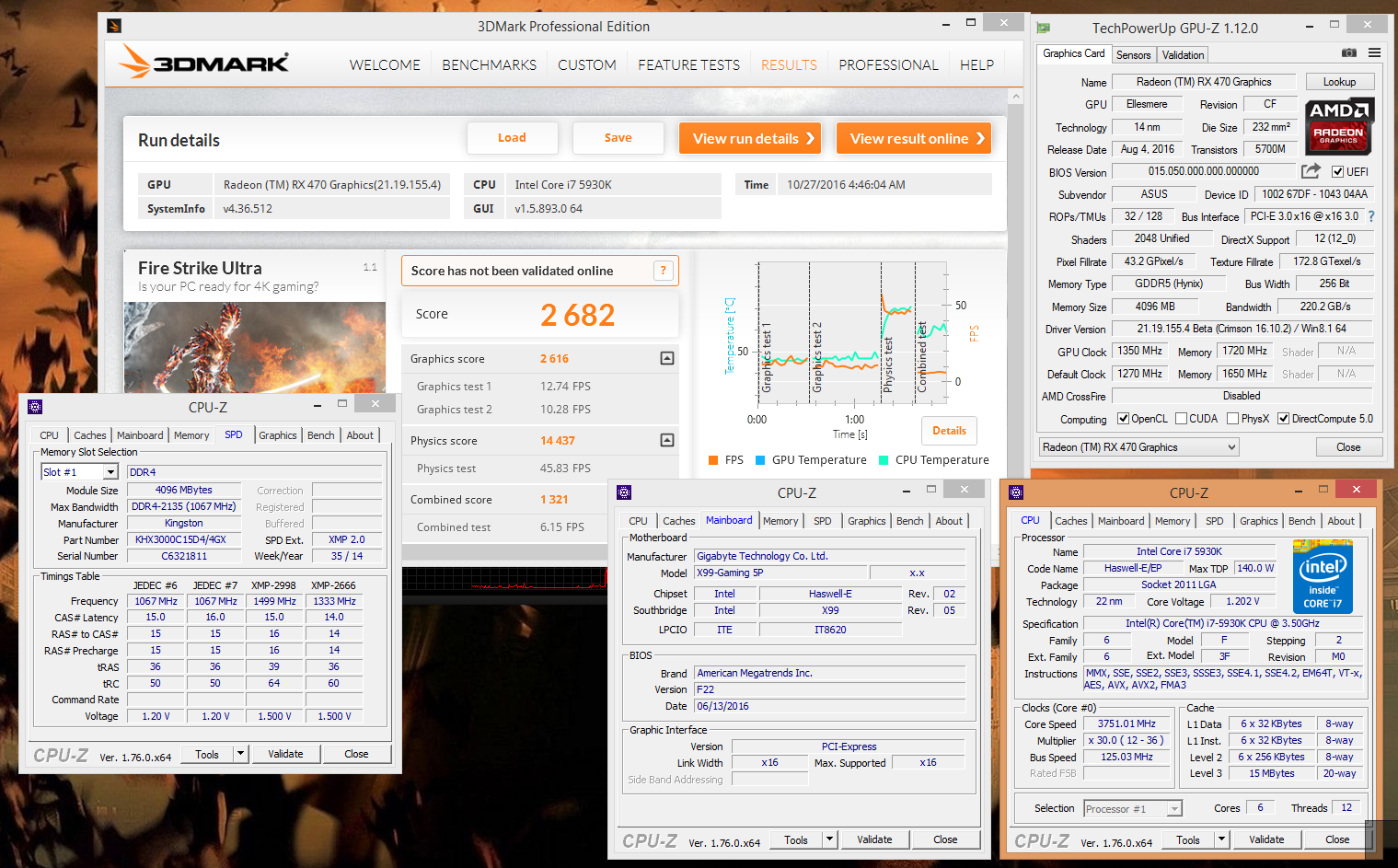
Task: Click the Driver Version field in GPU-Z
Action: pyautogui.click(x=1242, y=329)
